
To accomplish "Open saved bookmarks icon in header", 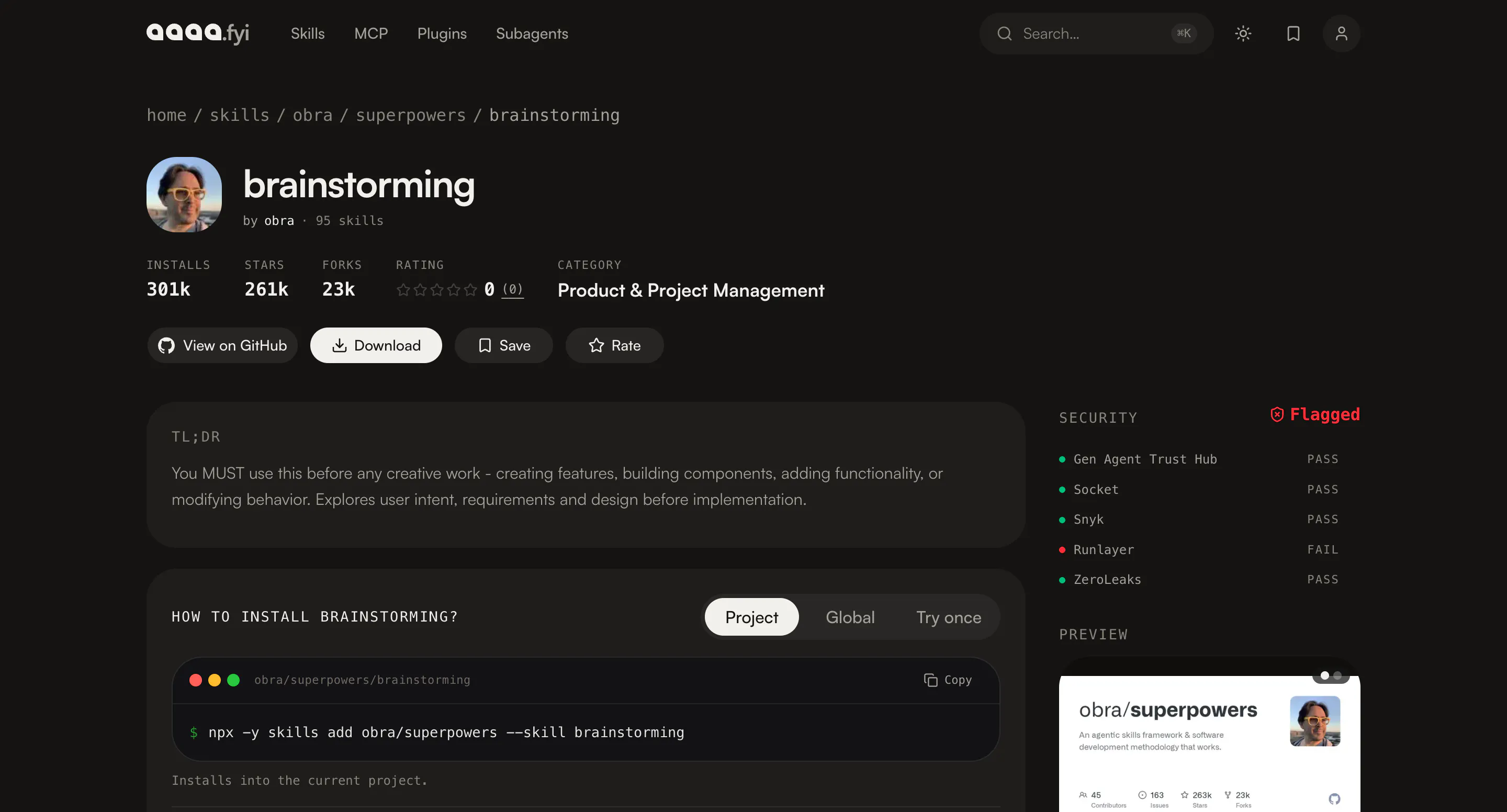I will pyautogui.click(x=1293, y=33).
